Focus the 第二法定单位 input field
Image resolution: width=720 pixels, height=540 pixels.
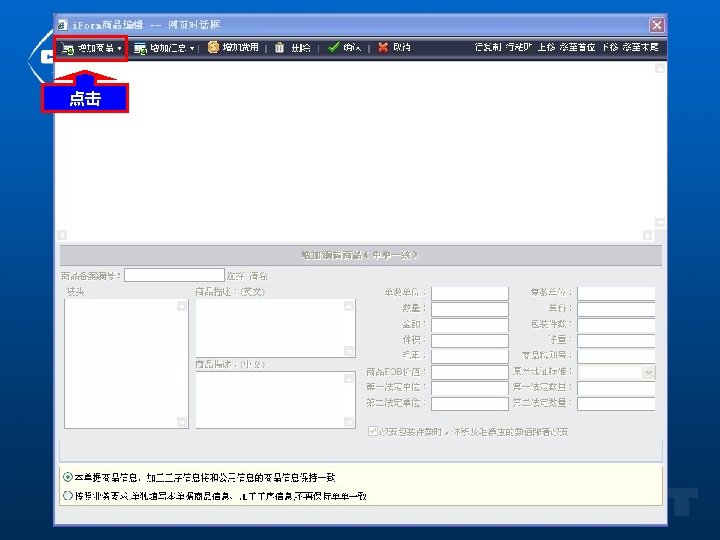point(470,404)
